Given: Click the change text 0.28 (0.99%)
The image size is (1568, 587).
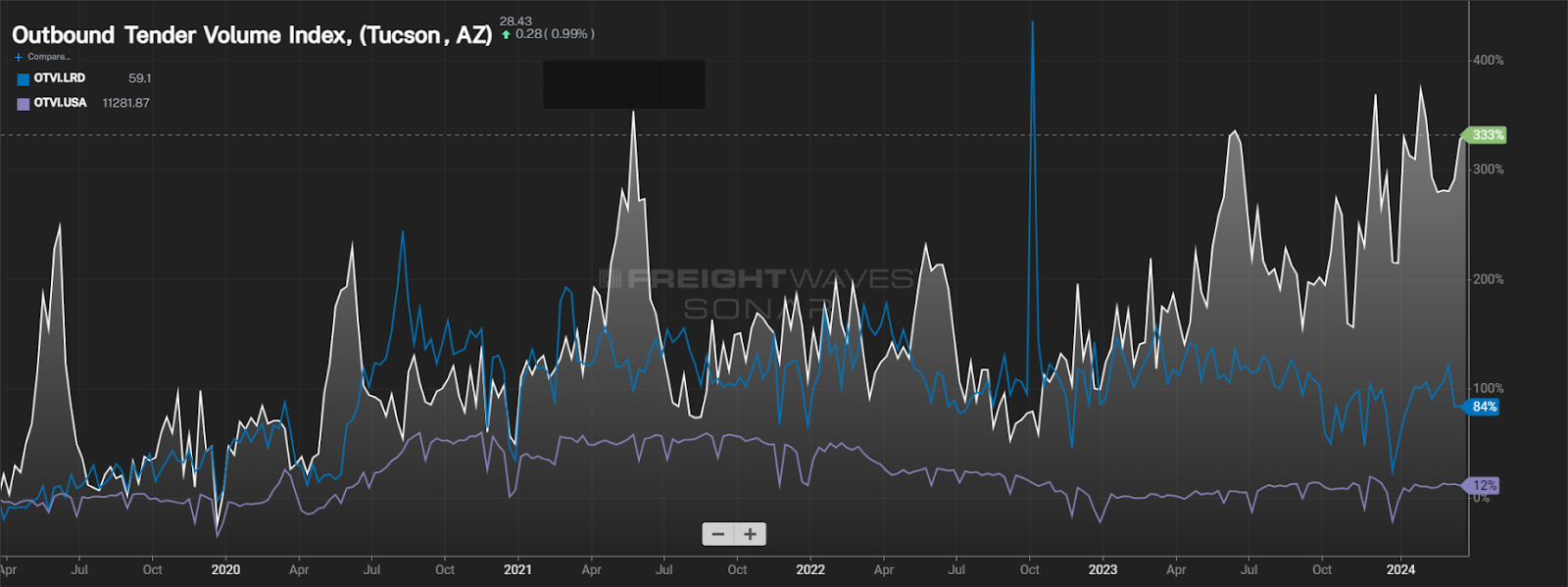Looking at the screenshot, I should click(x=555, y=34).
